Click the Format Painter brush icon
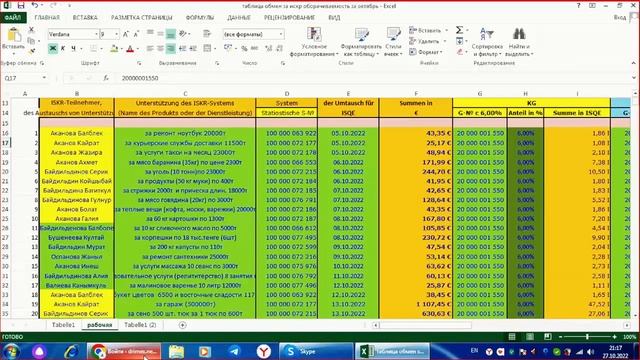Viewport: 640px width, 360px height. tap(31, 51)
